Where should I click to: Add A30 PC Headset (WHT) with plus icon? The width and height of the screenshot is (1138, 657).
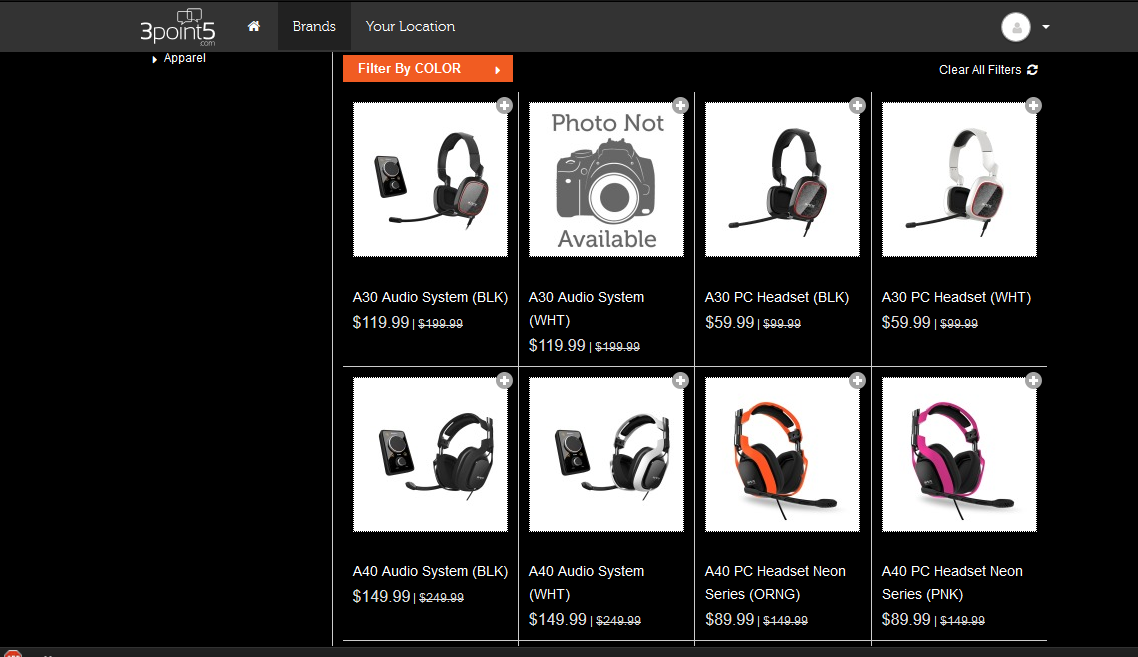[x=1033, y=106]
